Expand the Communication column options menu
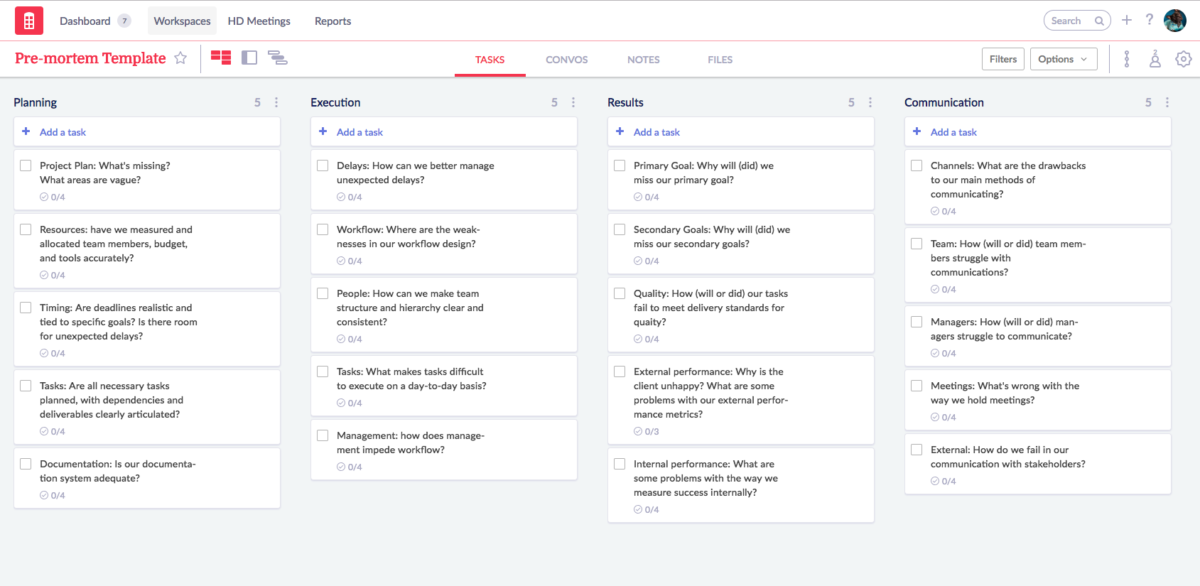The width and height of the screenshot is (1200, 586). pyautogui.click(x=1167, y=102)
